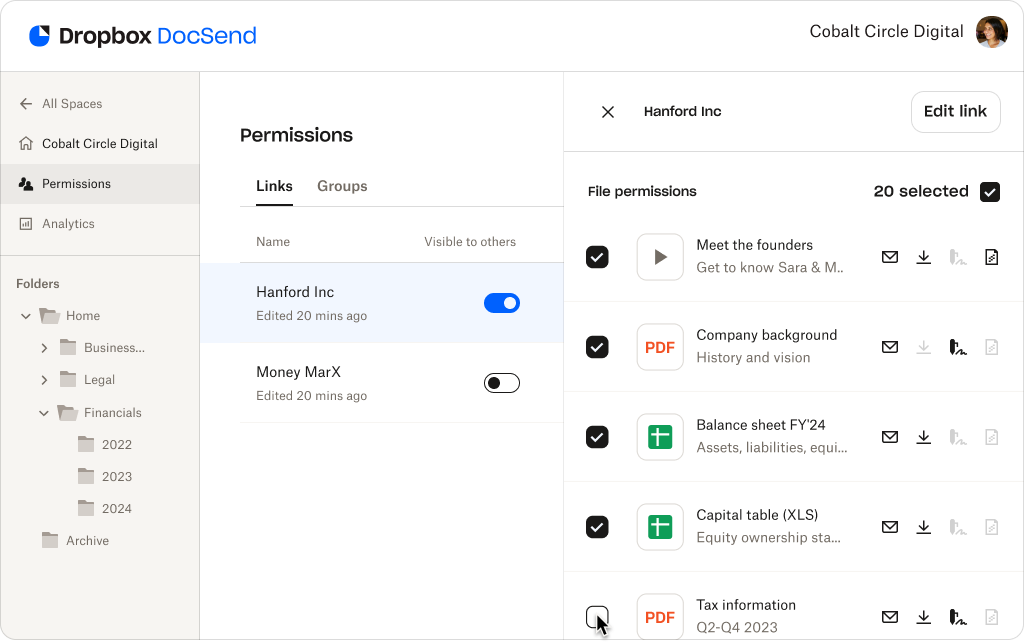1024x643 pixels.
Task: Switch to the Groups tab
Action: pyautogui.click(x=342, y=187)
